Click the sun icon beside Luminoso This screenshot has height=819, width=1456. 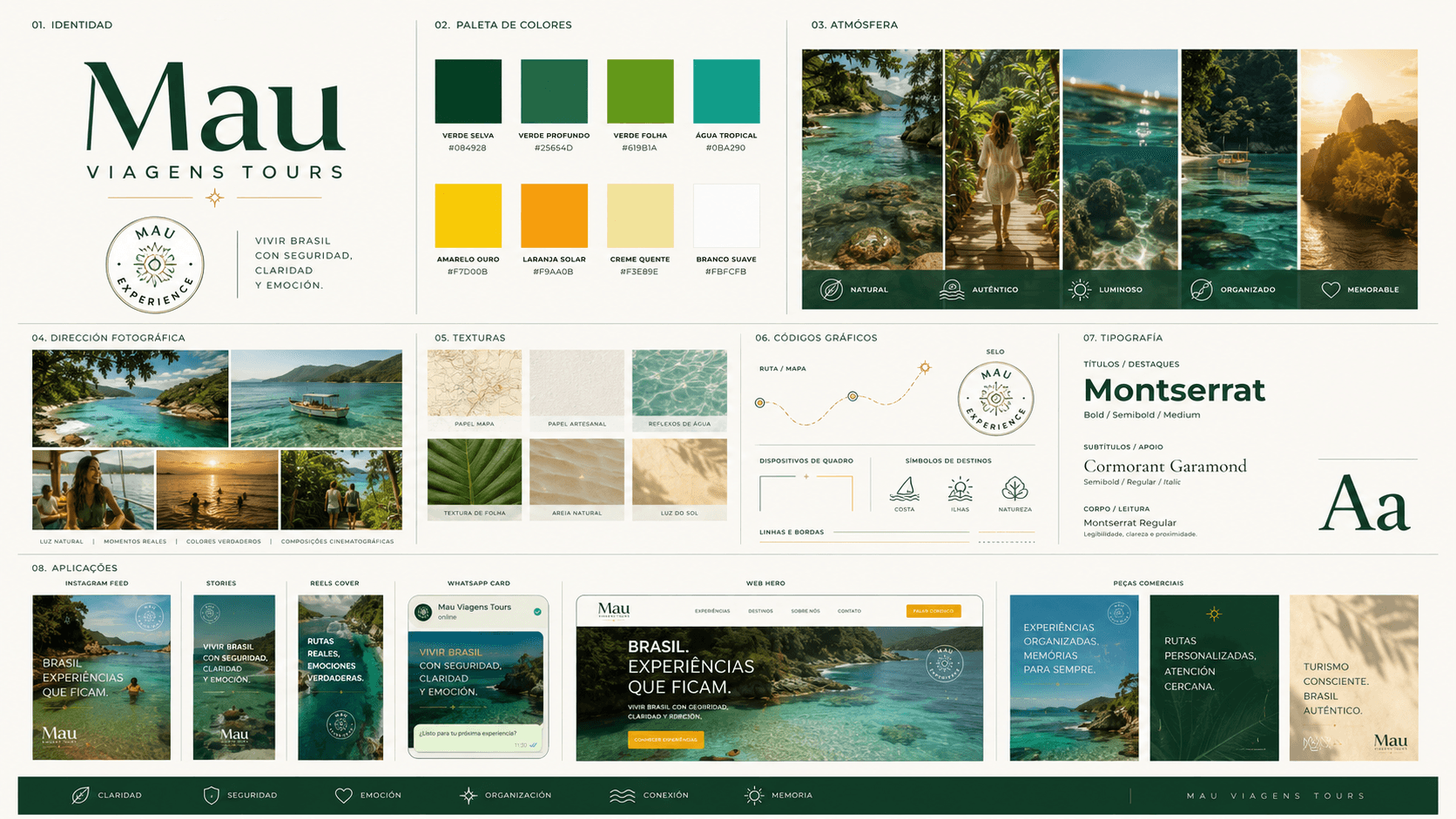(1080, 290)
